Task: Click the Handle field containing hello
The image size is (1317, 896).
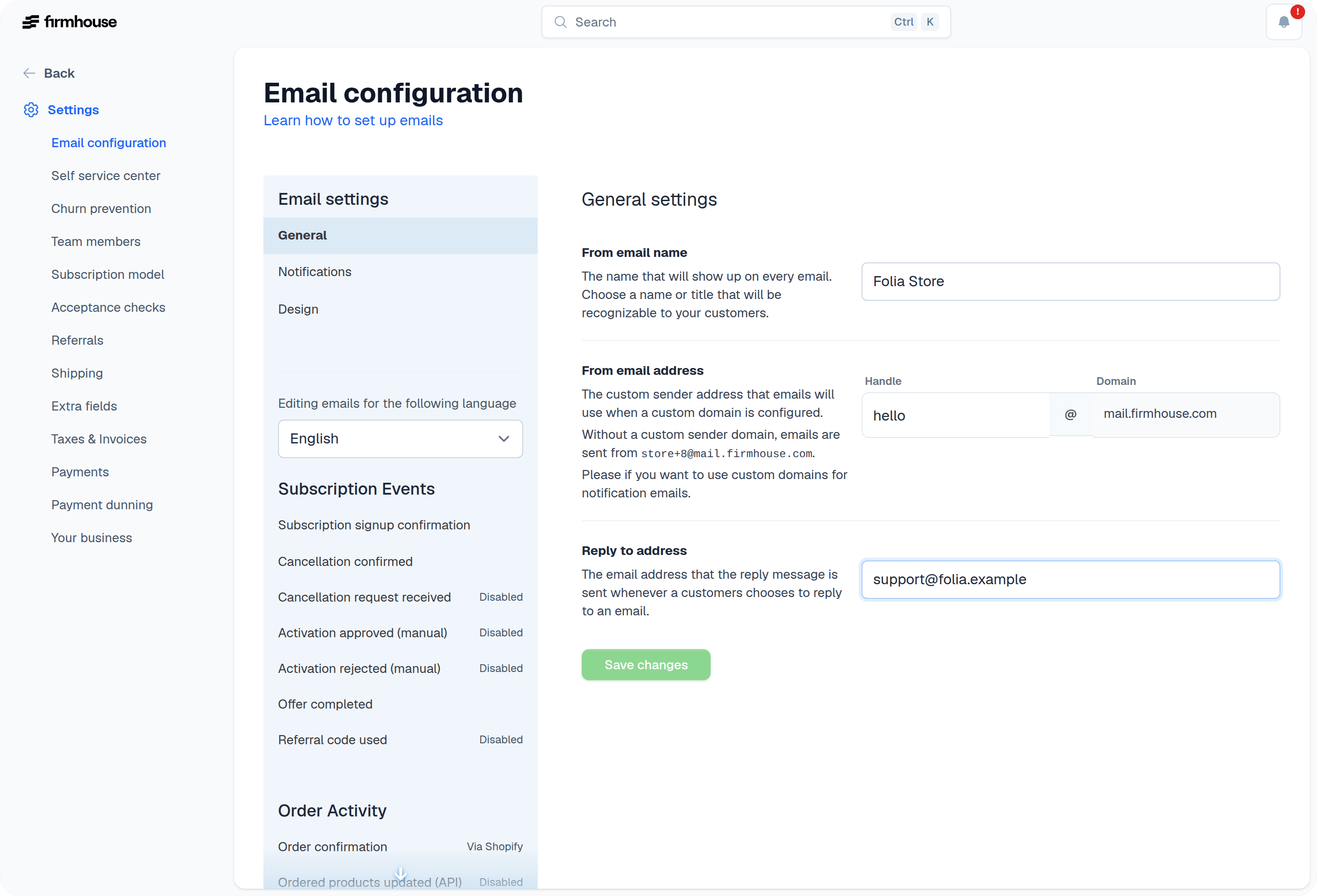Action: pos(955,415)
